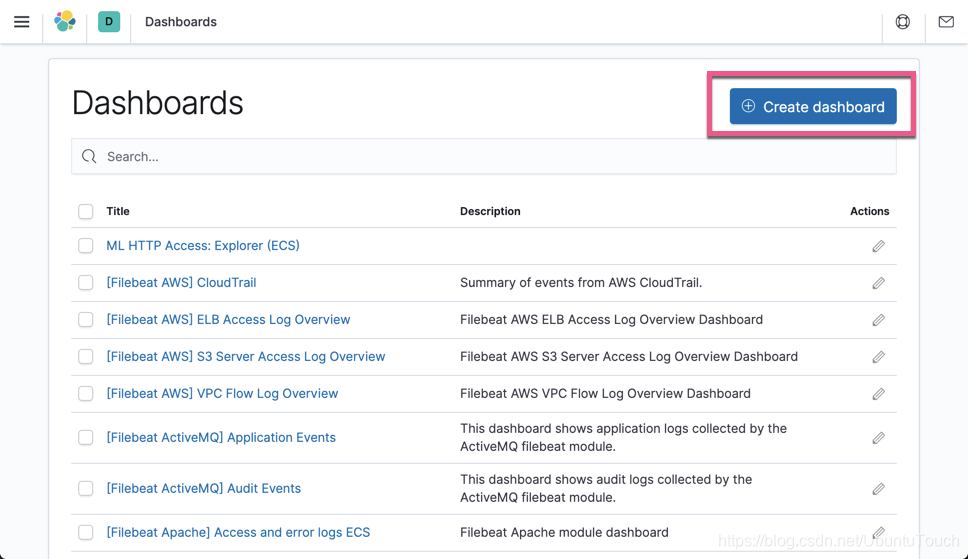Open the mail newsfeed icon

pos(946,22)
